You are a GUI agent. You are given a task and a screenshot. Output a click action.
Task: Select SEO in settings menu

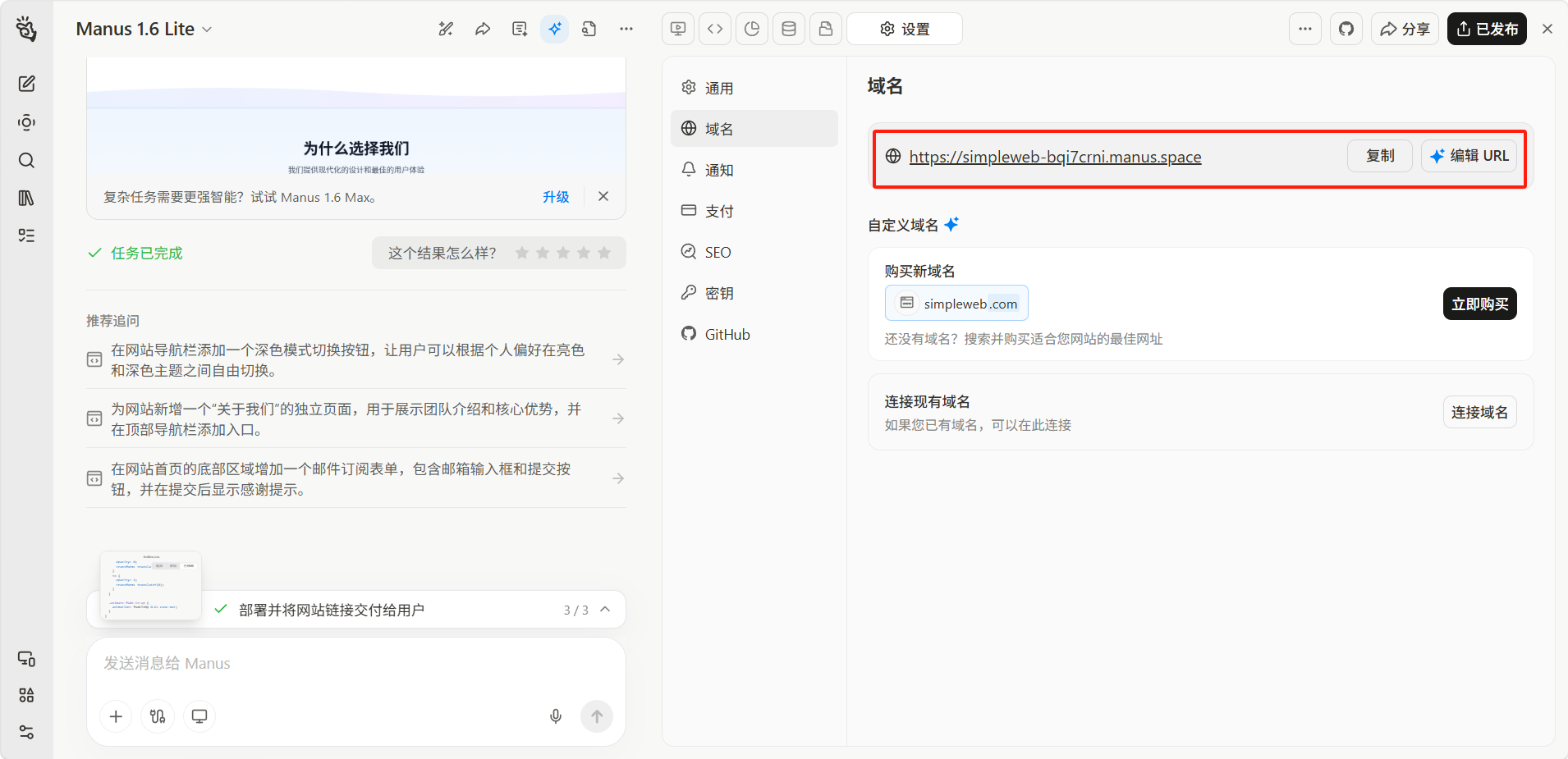(754, 252)
